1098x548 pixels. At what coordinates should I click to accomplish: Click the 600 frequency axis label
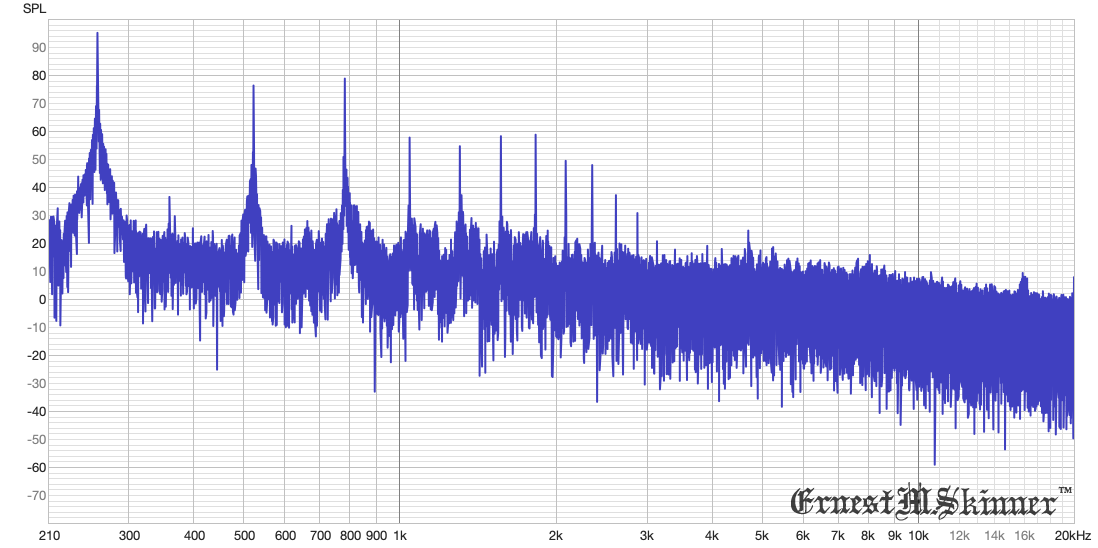tap(284, 535)
